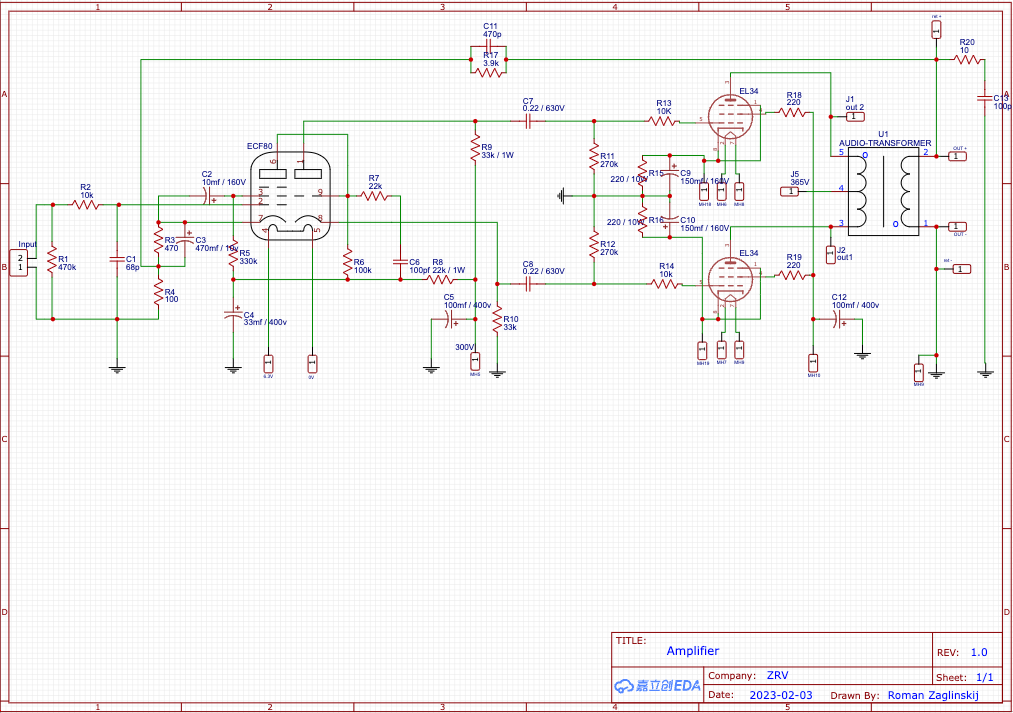This screenshot has width=1013, height=713.
Task: Select resistor R17 3.9k symbol
Action: click(x=488, y=71)
